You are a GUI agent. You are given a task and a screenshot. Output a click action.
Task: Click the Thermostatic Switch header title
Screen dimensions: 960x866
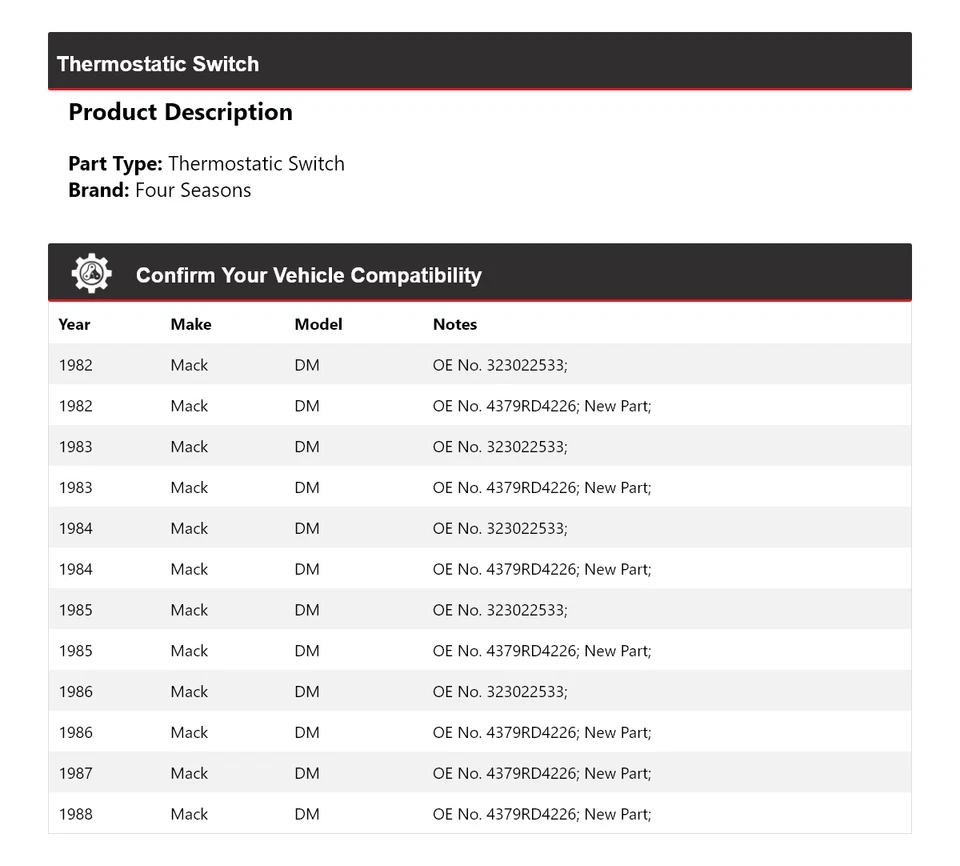(158, 64)
